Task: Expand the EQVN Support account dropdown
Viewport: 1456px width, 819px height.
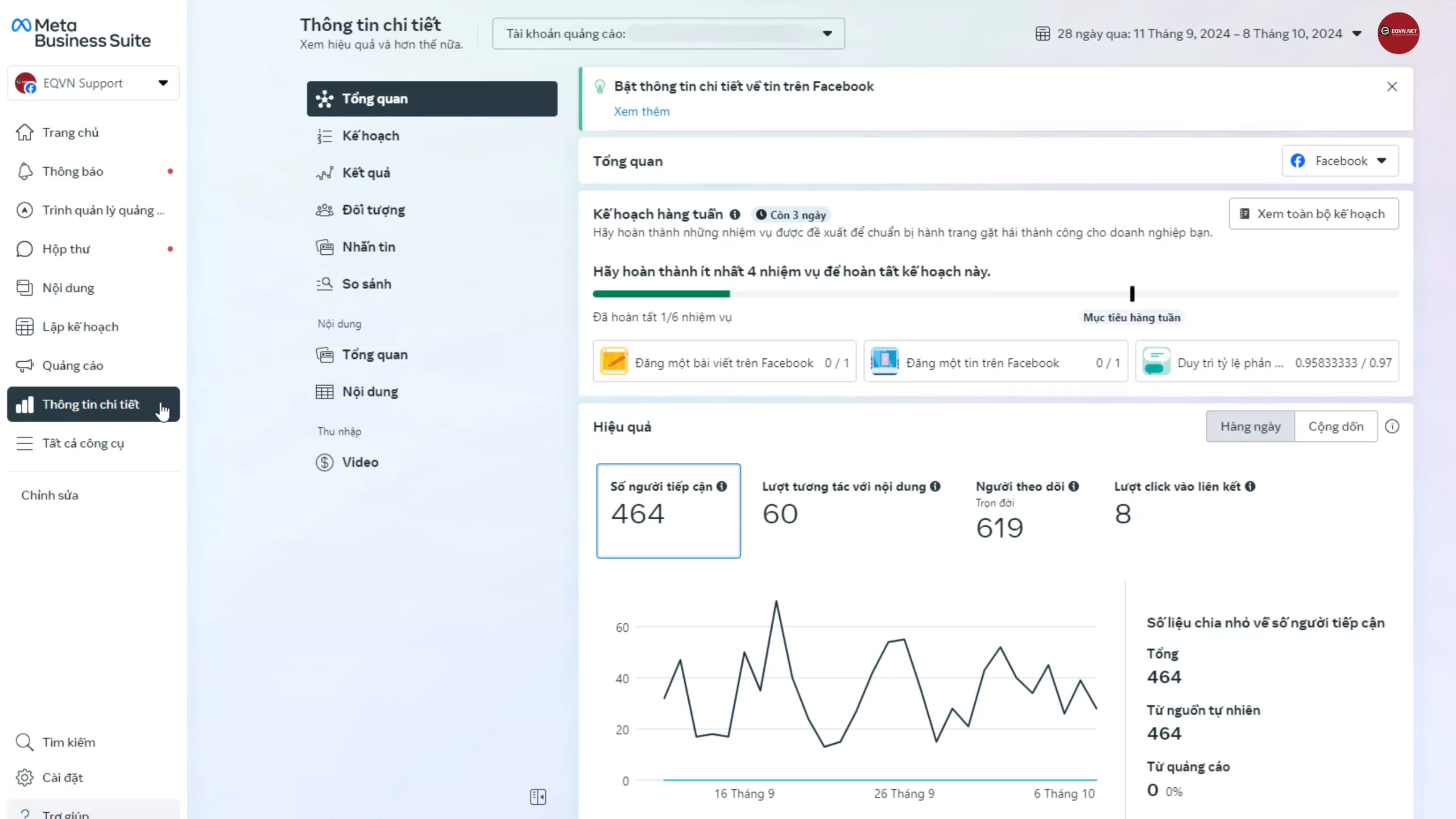Action: [163, 83]
